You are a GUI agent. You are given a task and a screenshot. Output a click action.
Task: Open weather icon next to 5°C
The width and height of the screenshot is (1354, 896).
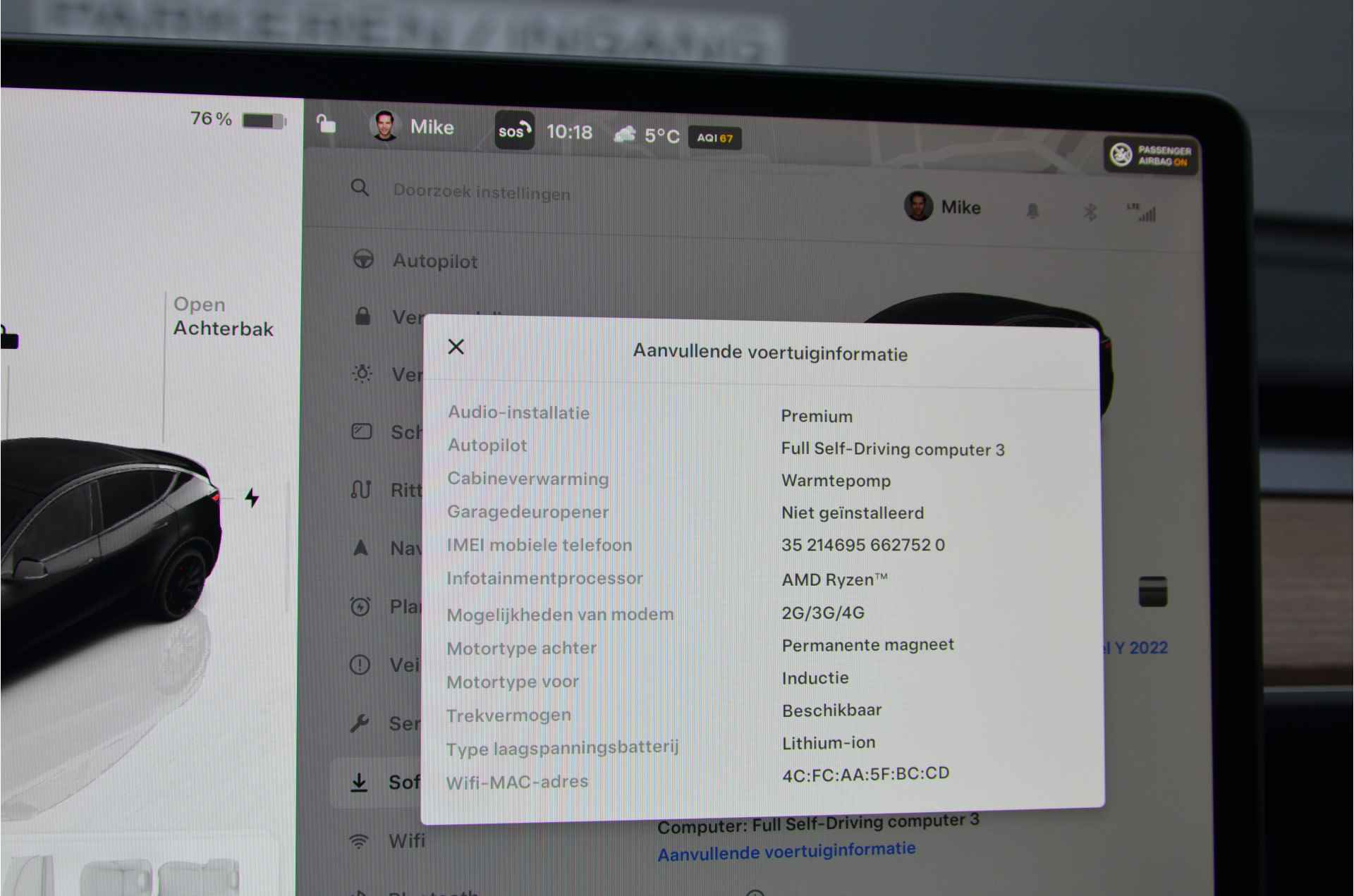(625, 134)
